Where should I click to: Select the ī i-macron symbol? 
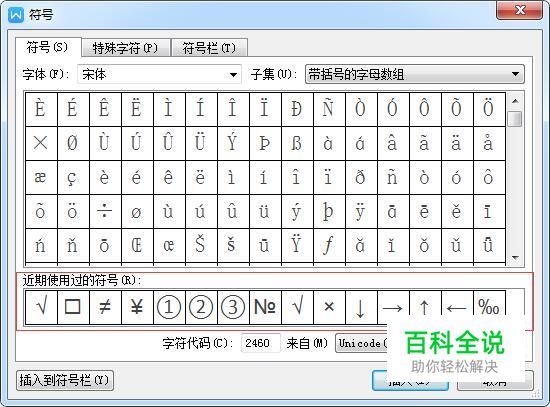pyautogui.click(x=489, y=212)
